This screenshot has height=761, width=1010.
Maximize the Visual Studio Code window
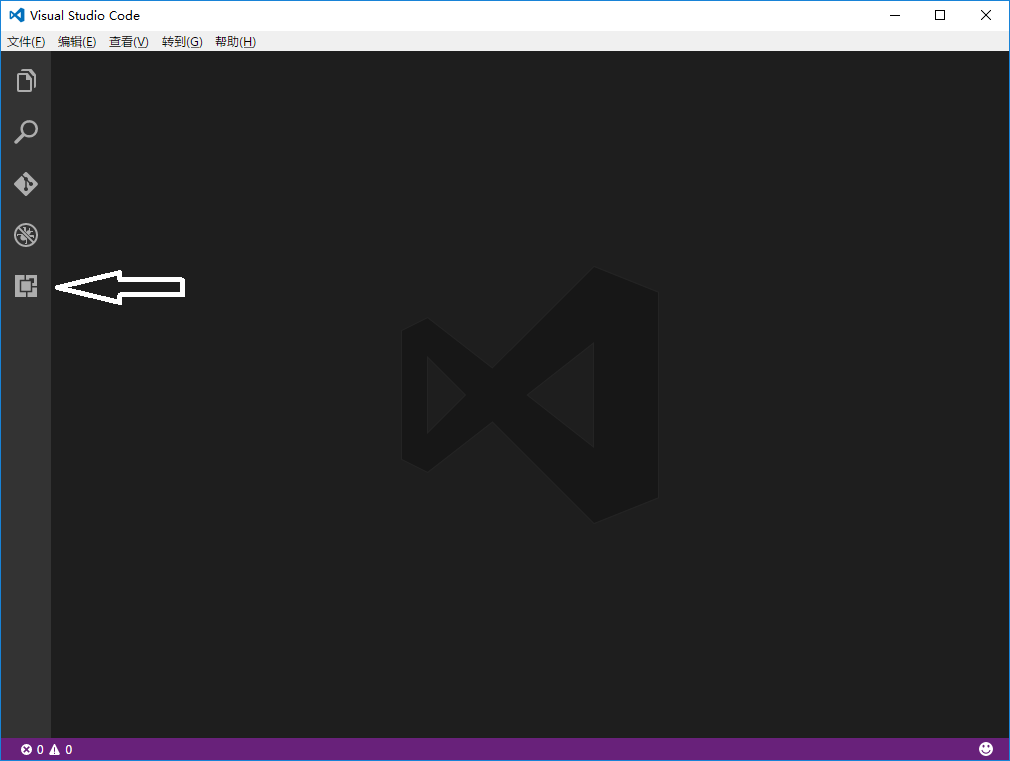click(940, 15)
